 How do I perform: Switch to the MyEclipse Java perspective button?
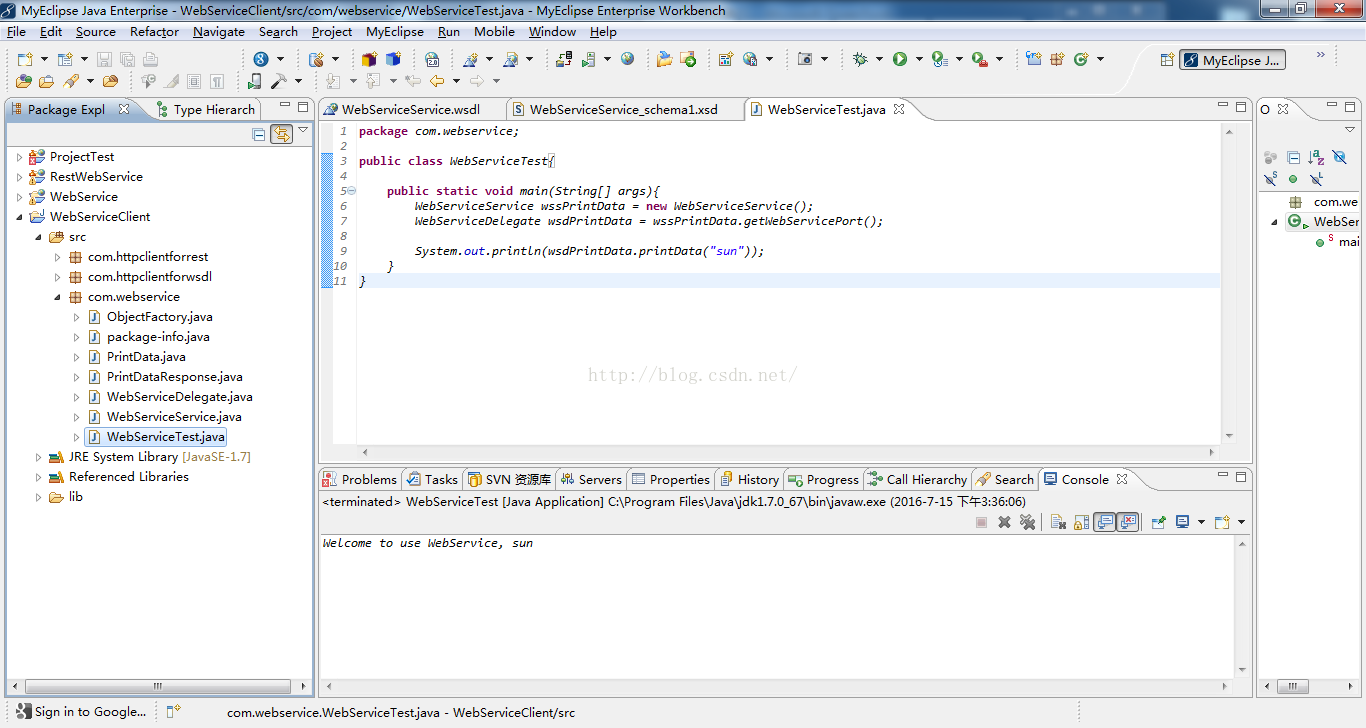(1232, 60)
